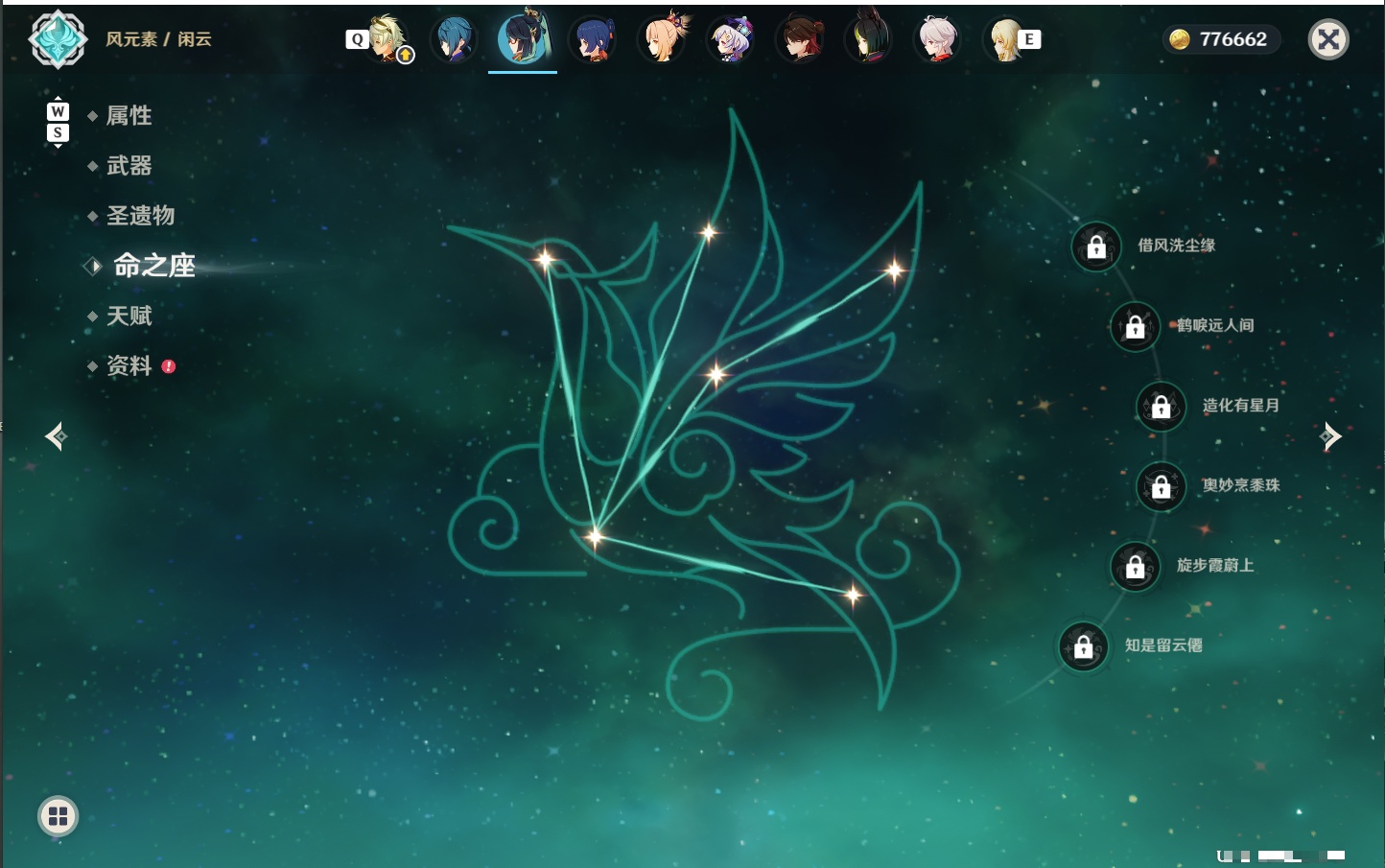Go to previous page with left arrow
The image size is (1385, 868).
click(x=56, y=436)
